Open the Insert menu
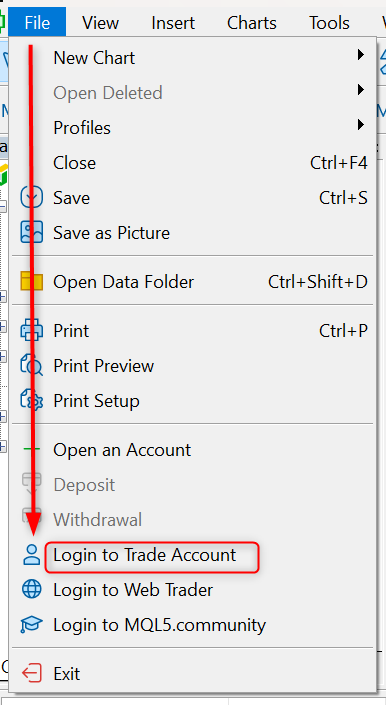Viewport: 386px width, 705px height. 173,22
